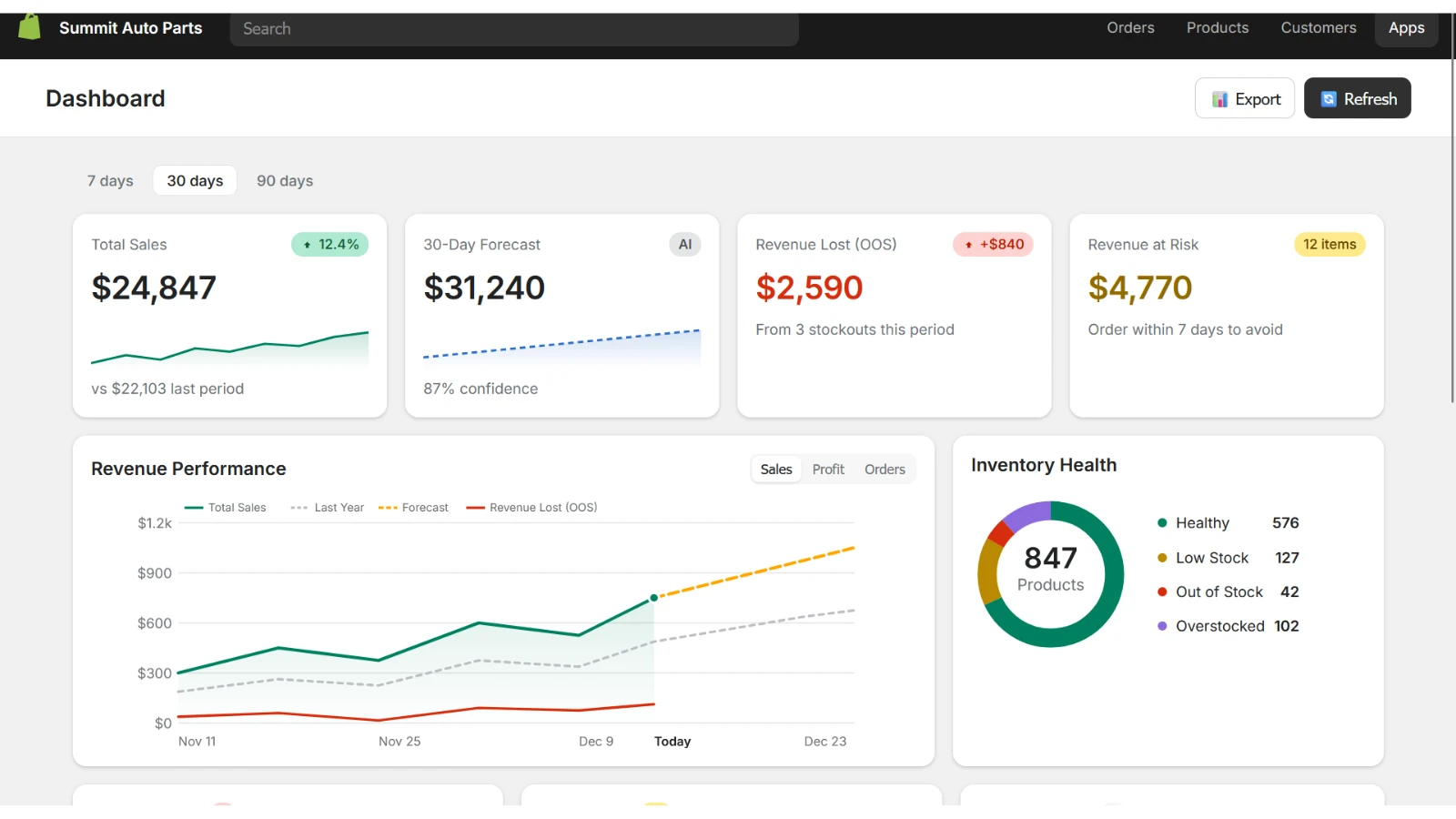Click the 12.4% growth arrow badge
The image size is (1456, 819).
click(329, 244)
